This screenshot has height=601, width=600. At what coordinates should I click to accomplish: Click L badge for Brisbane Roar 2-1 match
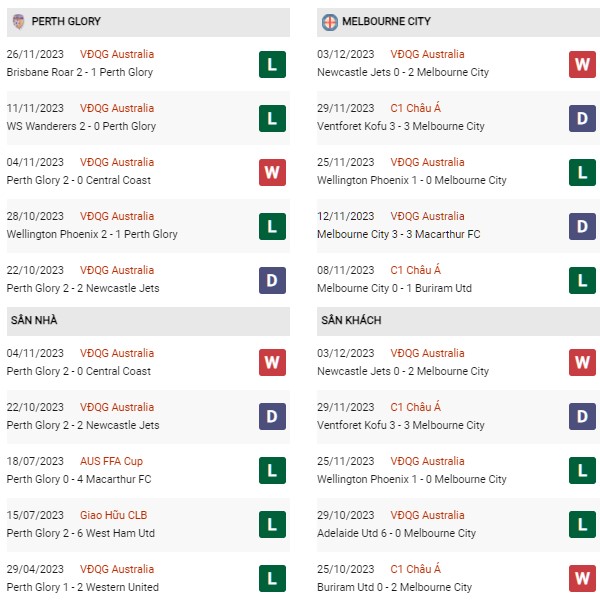[x=272, y=64]
